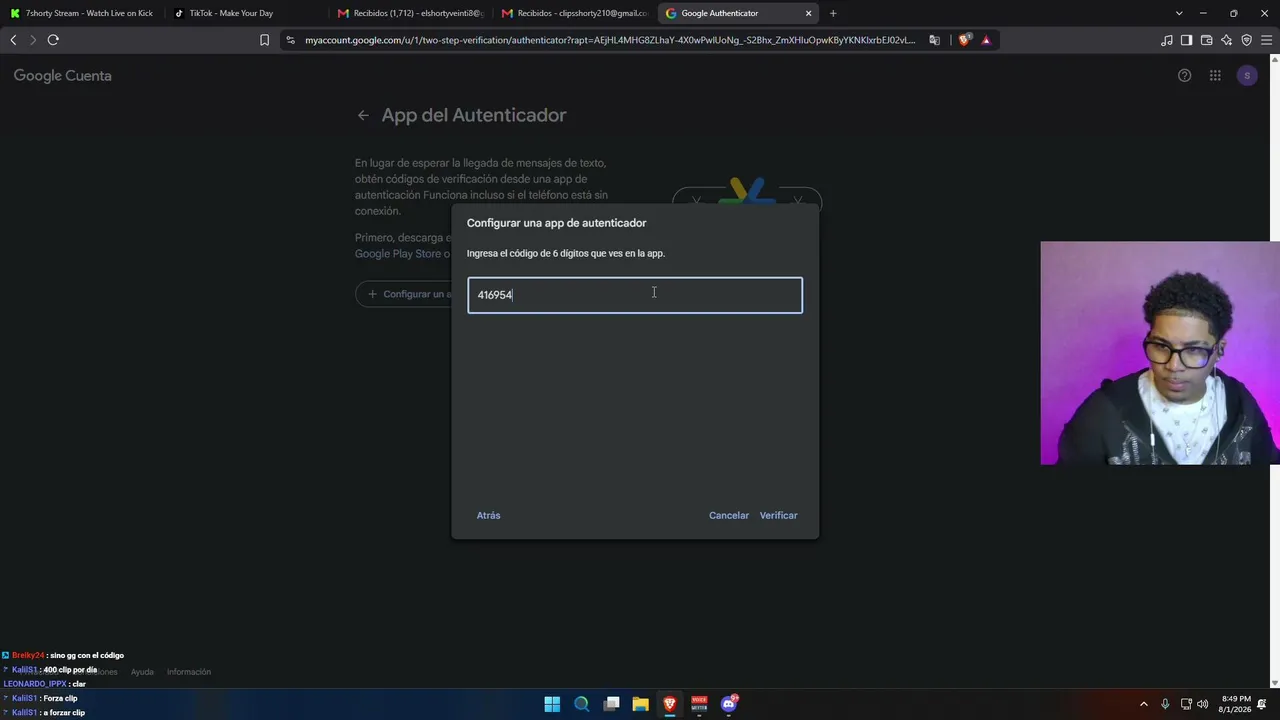
Task: Open Windows taskbar search
Action: click(581, 704)
